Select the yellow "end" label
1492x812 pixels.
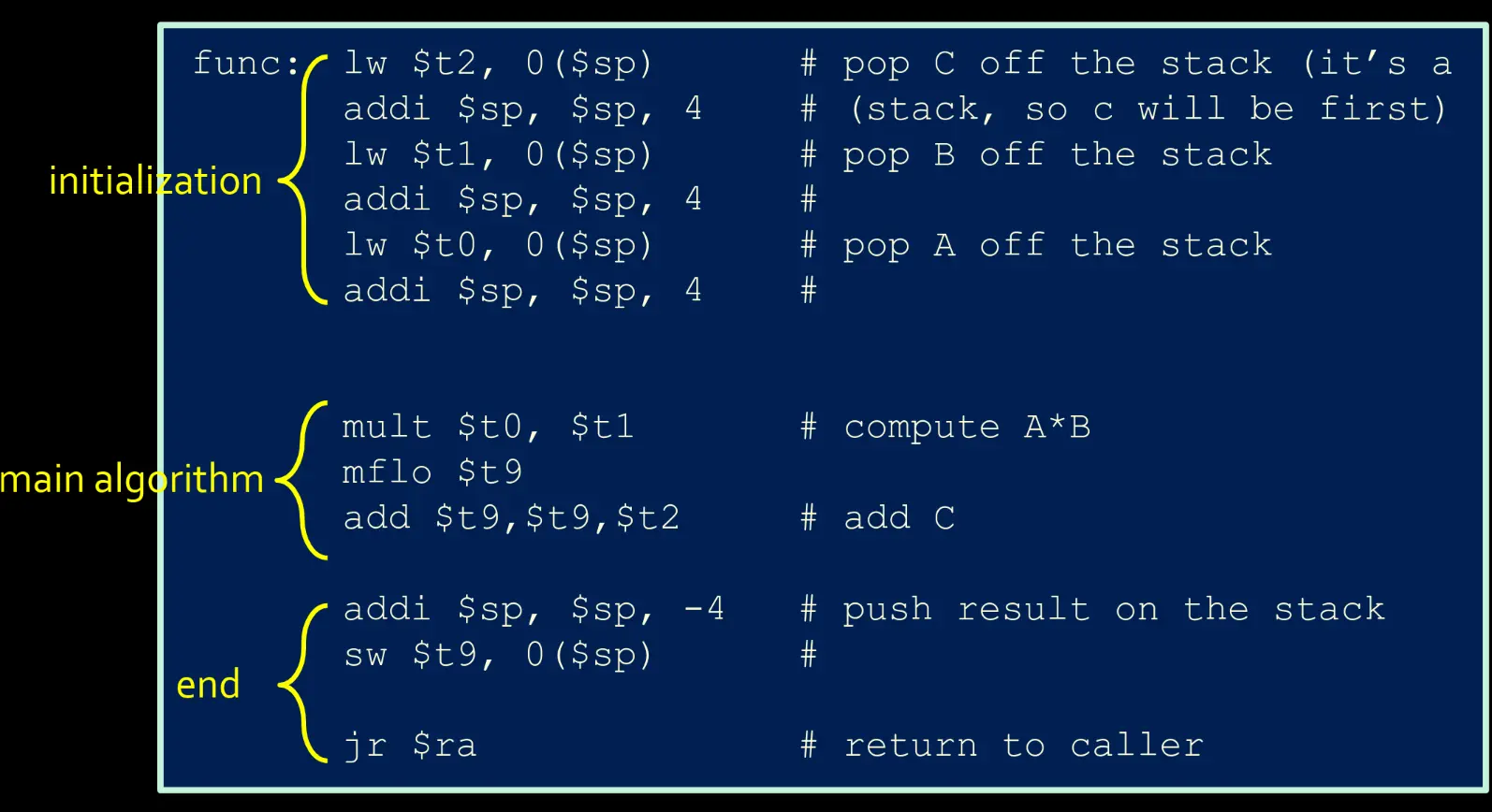pos(208,685)
